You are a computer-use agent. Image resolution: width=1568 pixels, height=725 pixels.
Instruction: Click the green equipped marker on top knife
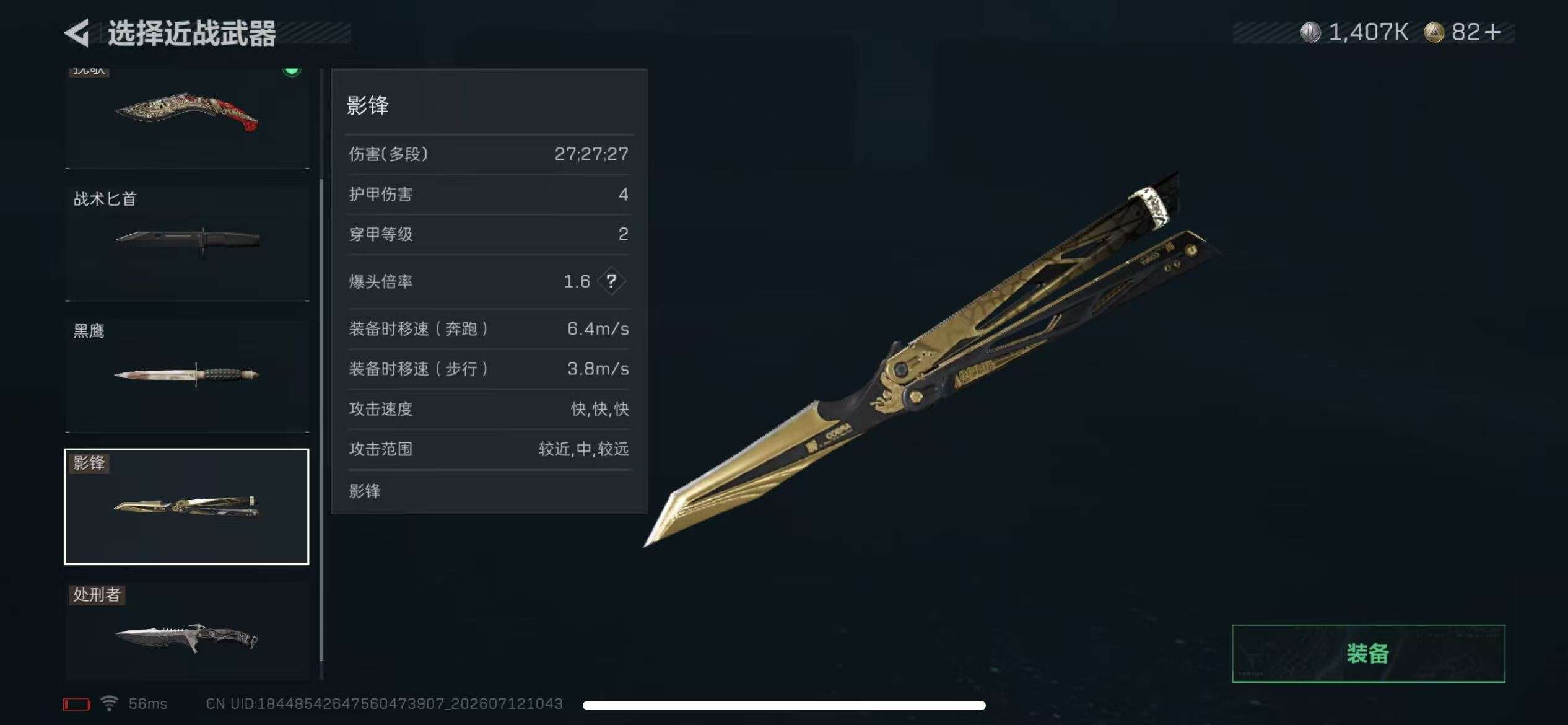tap(292, 70)
